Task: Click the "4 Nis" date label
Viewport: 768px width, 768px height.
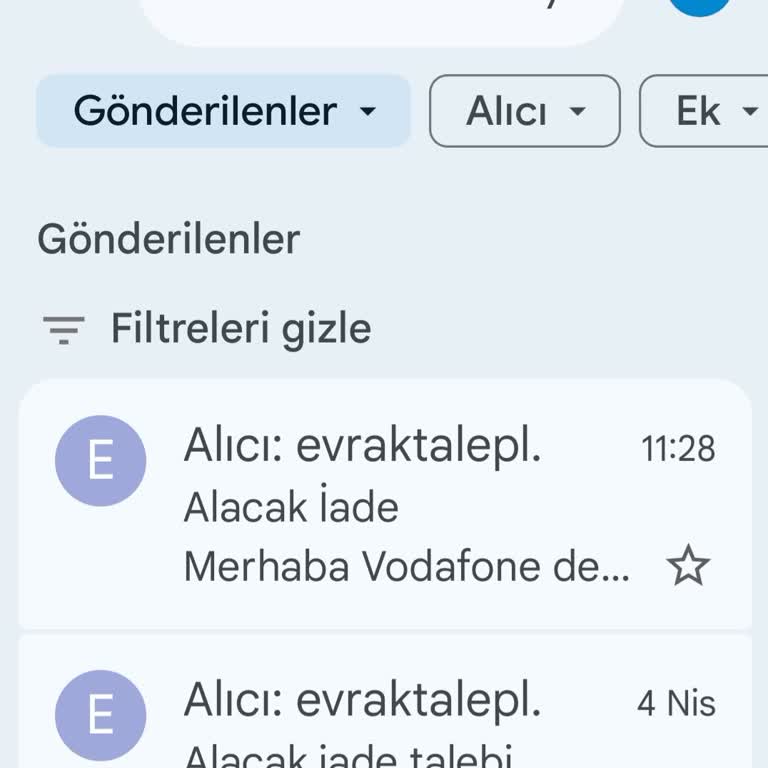Action: pyautogui.click(x=676, y=704)
